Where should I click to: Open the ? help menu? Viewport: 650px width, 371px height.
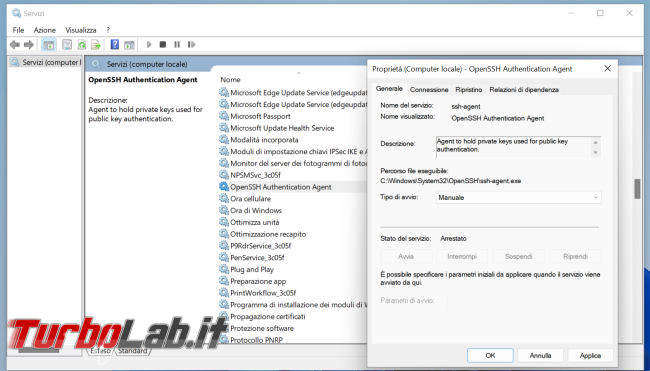point(108,30)
